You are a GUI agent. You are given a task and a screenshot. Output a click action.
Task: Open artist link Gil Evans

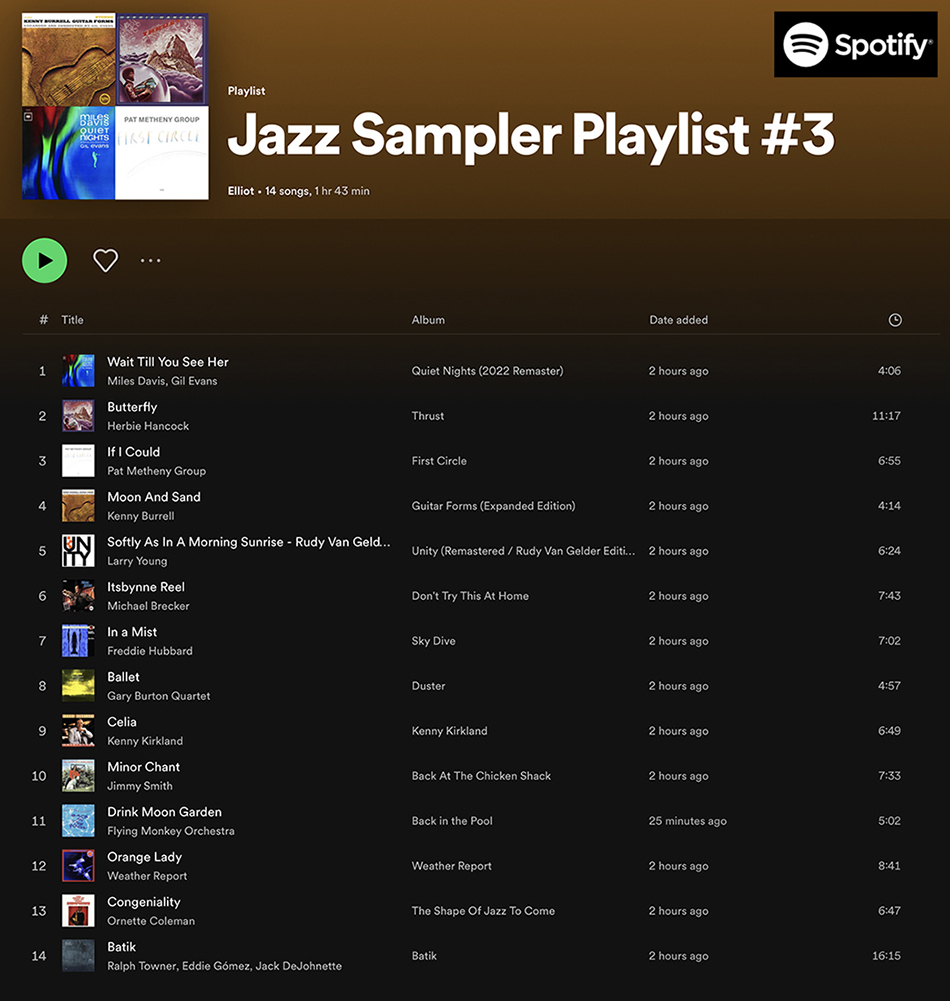point(194,381)
